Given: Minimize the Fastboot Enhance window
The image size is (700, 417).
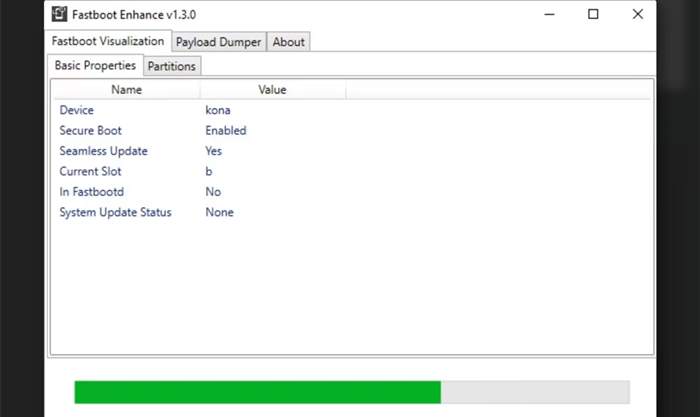Looking at the screenshot, I should pyautogui.click(x=549, y=14).
